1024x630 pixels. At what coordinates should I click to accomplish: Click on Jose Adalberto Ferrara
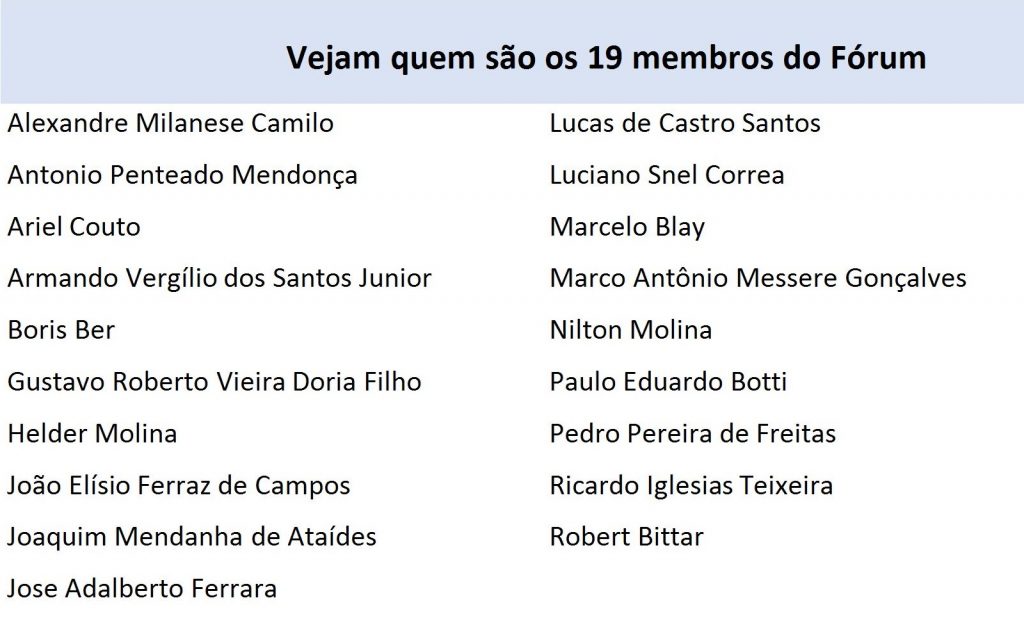point(142,589)
